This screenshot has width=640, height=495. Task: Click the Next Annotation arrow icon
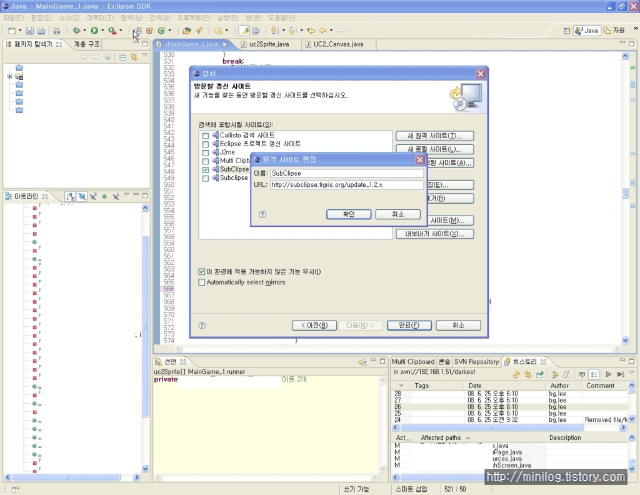[275, 31]
